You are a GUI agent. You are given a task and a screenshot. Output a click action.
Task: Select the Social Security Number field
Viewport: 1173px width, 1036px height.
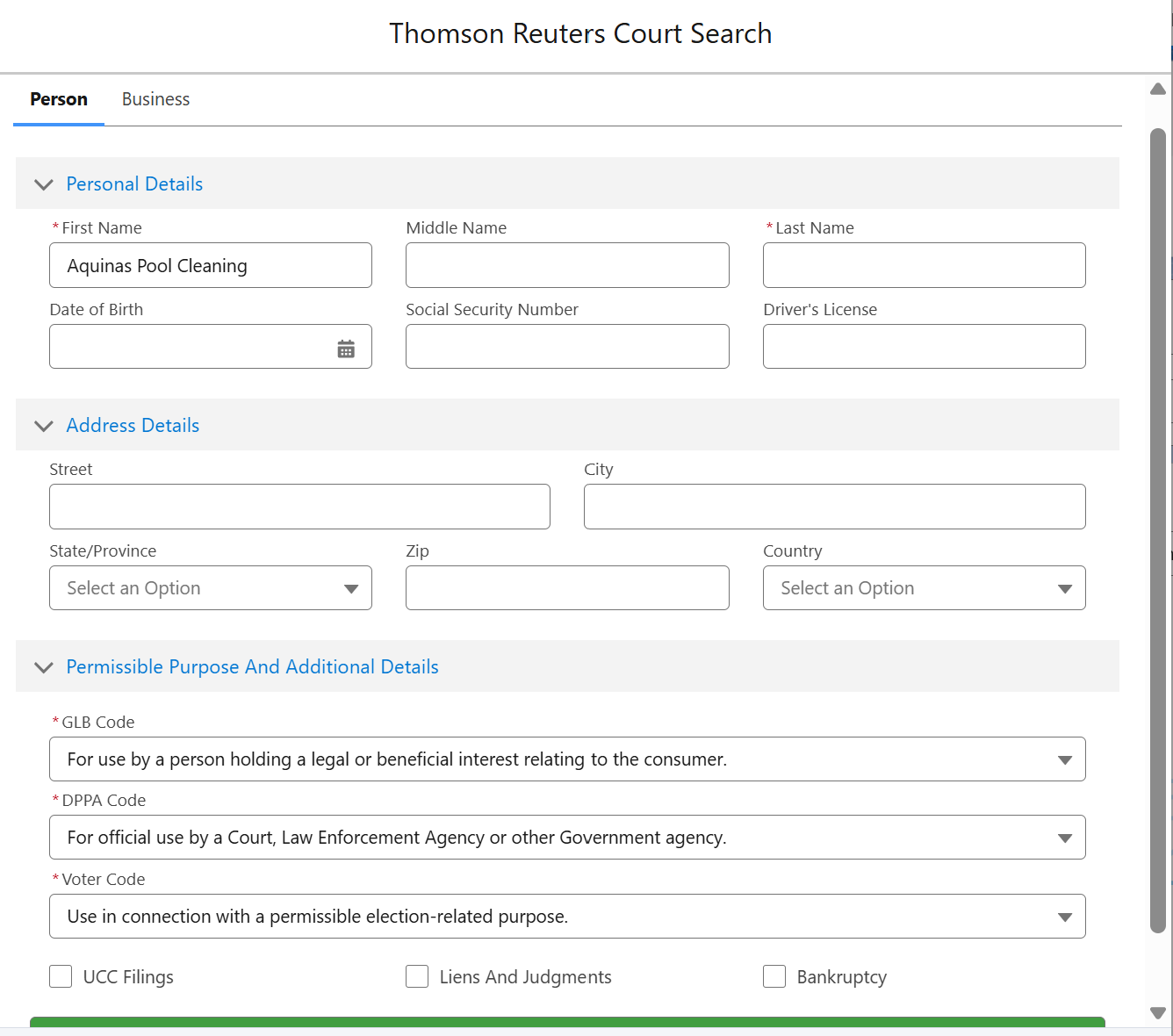point(567,347)
